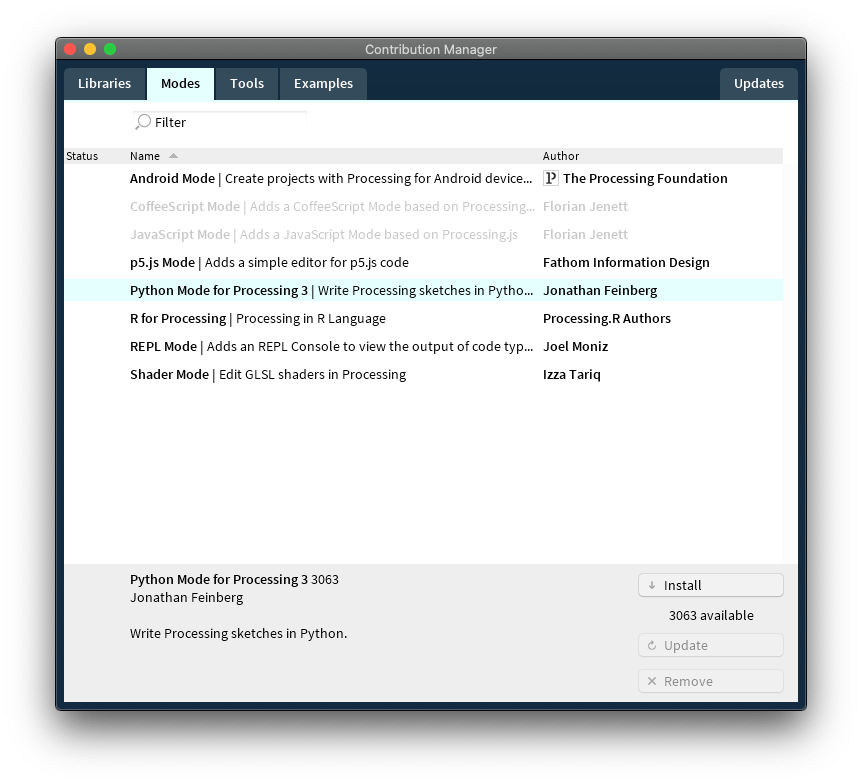862x784 pixels.
Task: Click the Name column sort arrow
Action: tap(173, 156)
